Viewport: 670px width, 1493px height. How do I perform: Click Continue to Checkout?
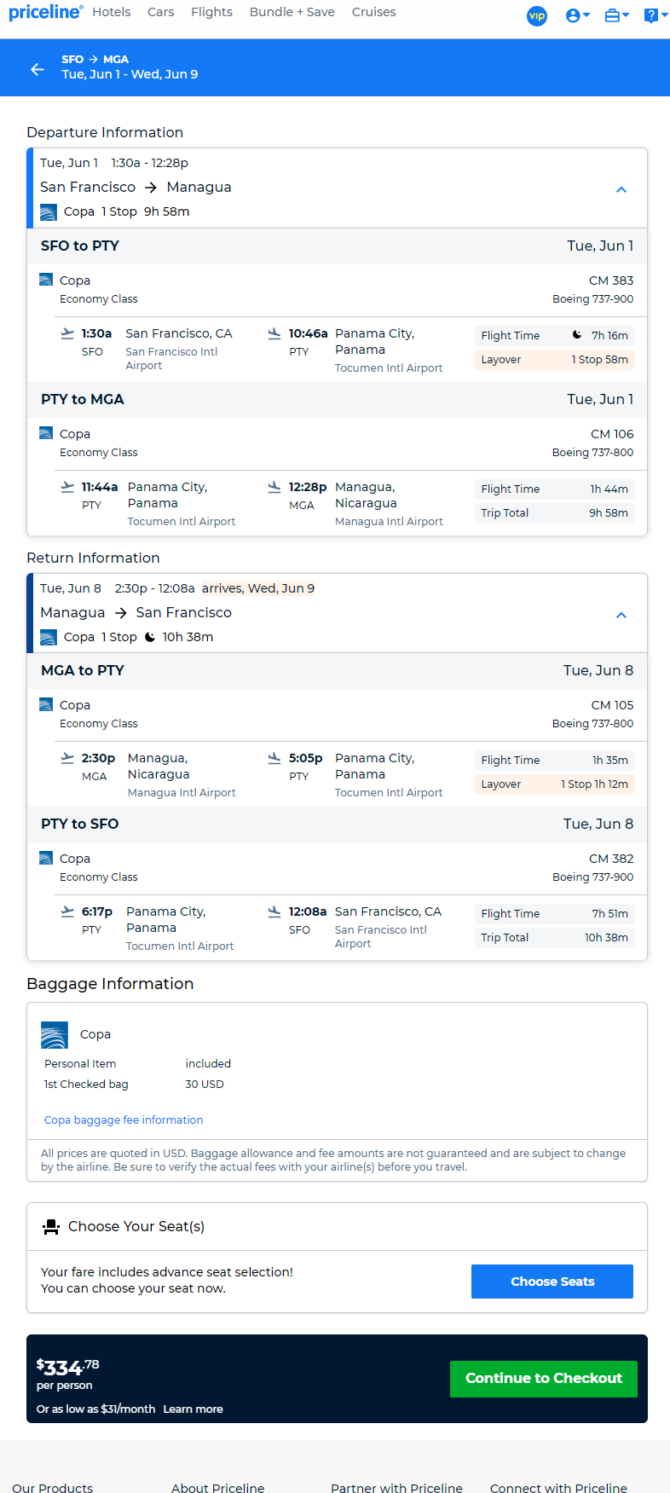[543, 1378]
